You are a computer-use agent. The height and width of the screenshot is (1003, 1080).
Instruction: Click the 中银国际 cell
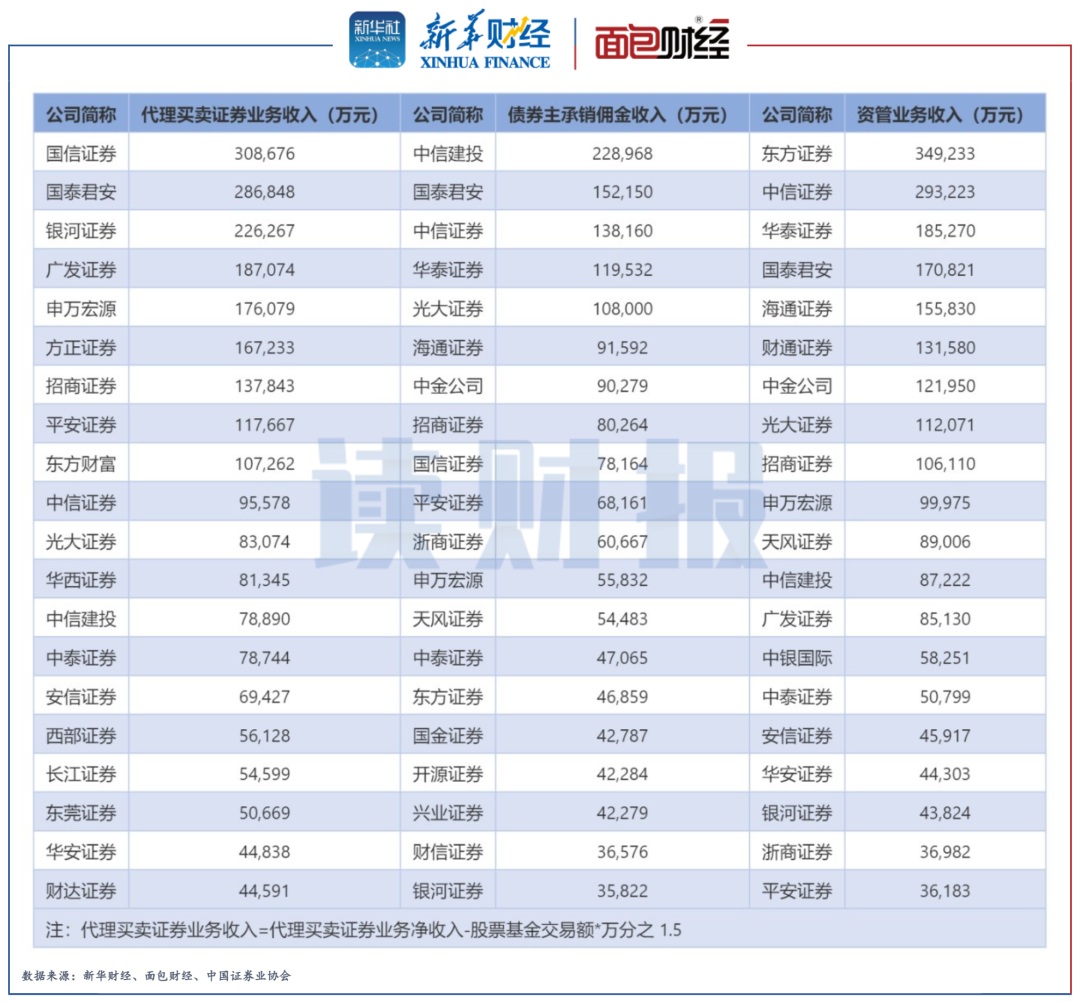click(797, 658)
